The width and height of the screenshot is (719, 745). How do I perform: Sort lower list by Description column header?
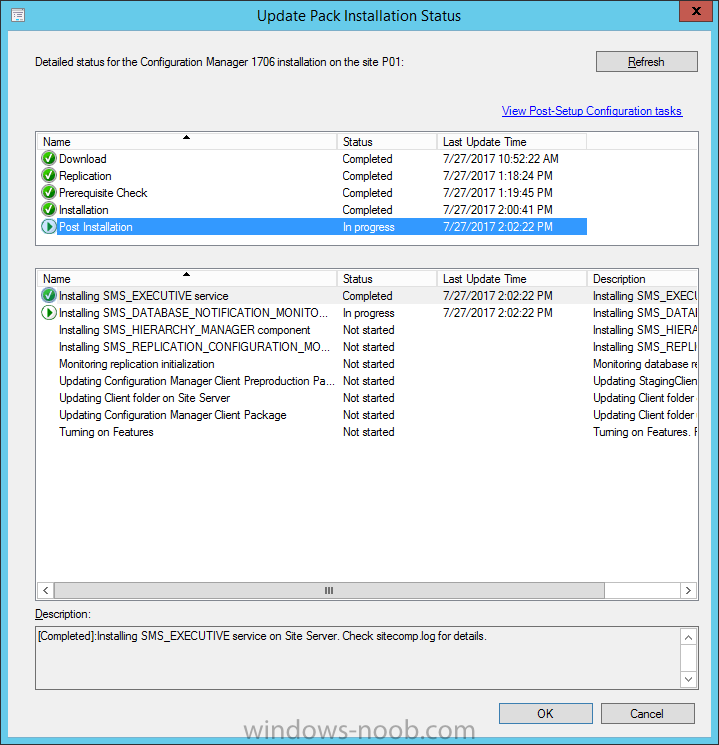pyautogui.click(x=642, y=278)
